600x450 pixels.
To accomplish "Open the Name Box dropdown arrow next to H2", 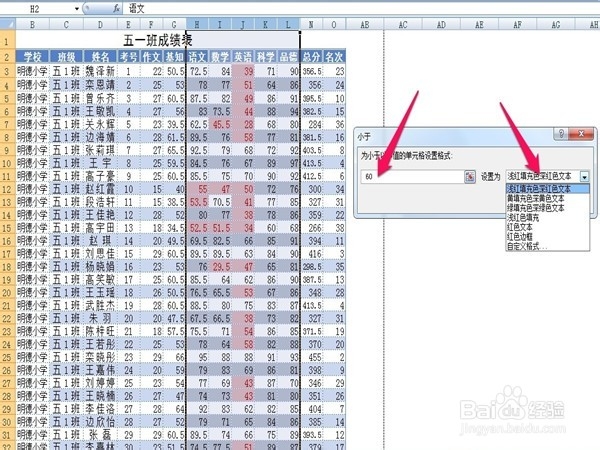I will [x=77, y=8].
